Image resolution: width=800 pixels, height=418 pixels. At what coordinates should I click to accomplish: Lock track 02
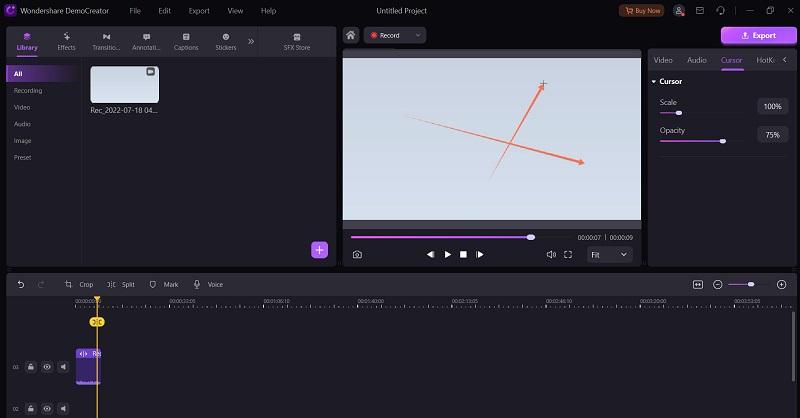31,408
